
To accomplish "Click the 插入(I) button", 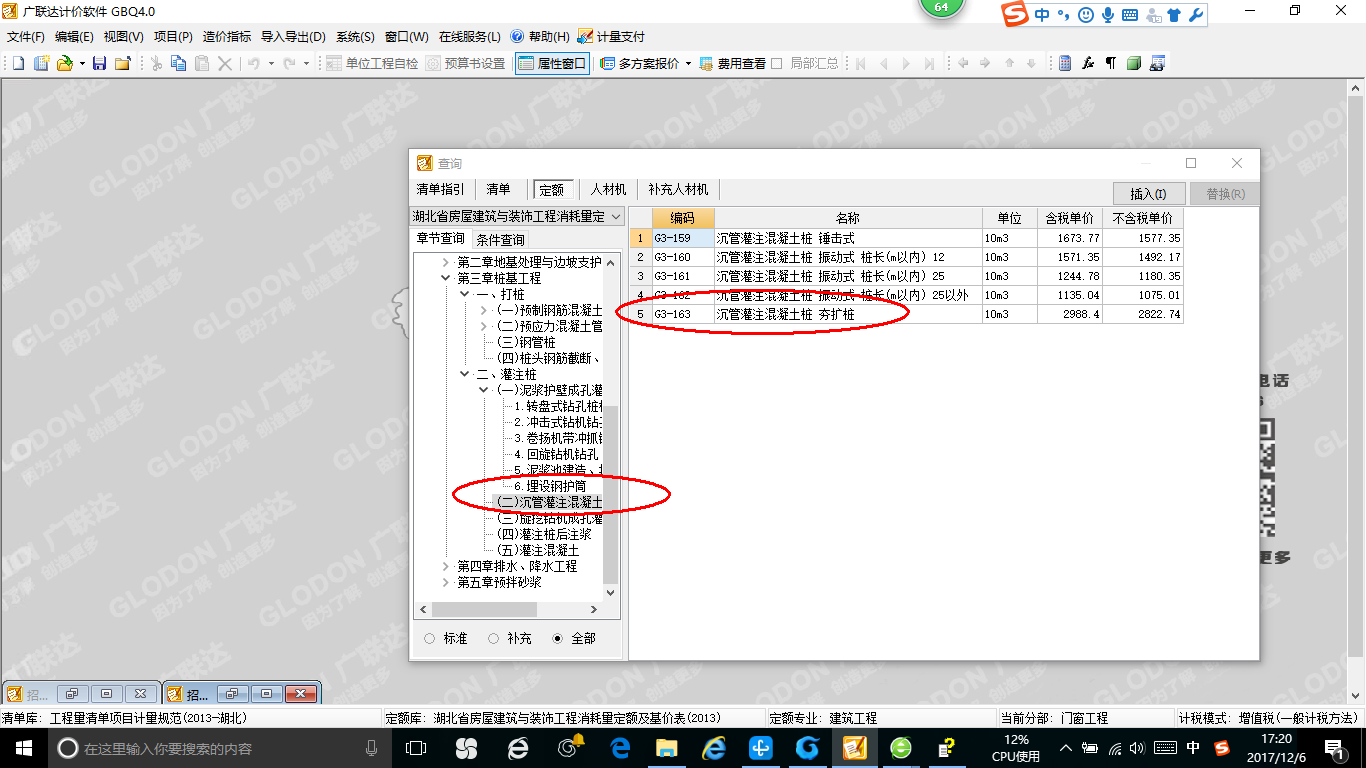I will 1149,194.
